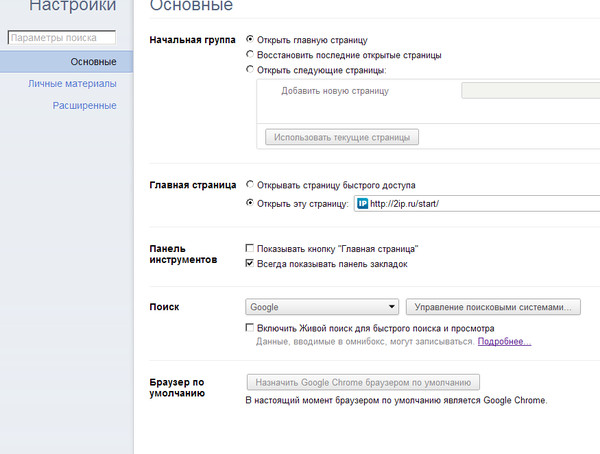Choose 'Восстановить последние открытые страницы' option

[249, 55]
